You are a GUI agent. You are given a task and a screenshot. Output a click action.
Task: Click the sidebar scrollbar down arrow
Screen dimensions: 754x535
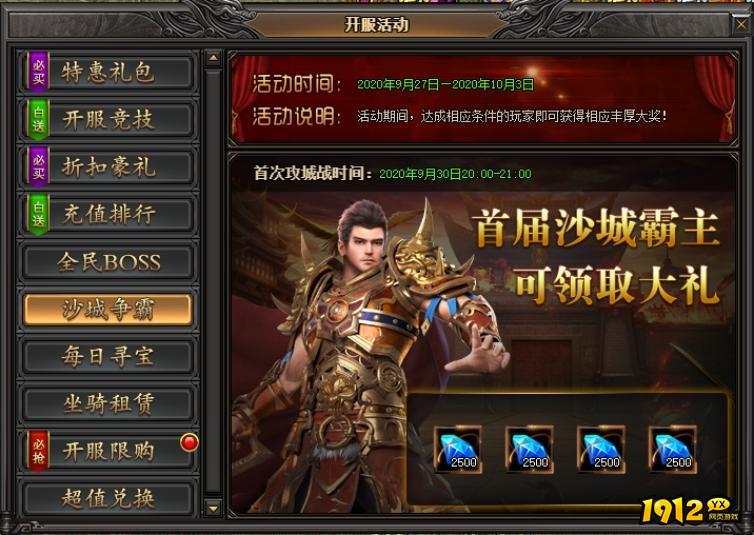213,508
